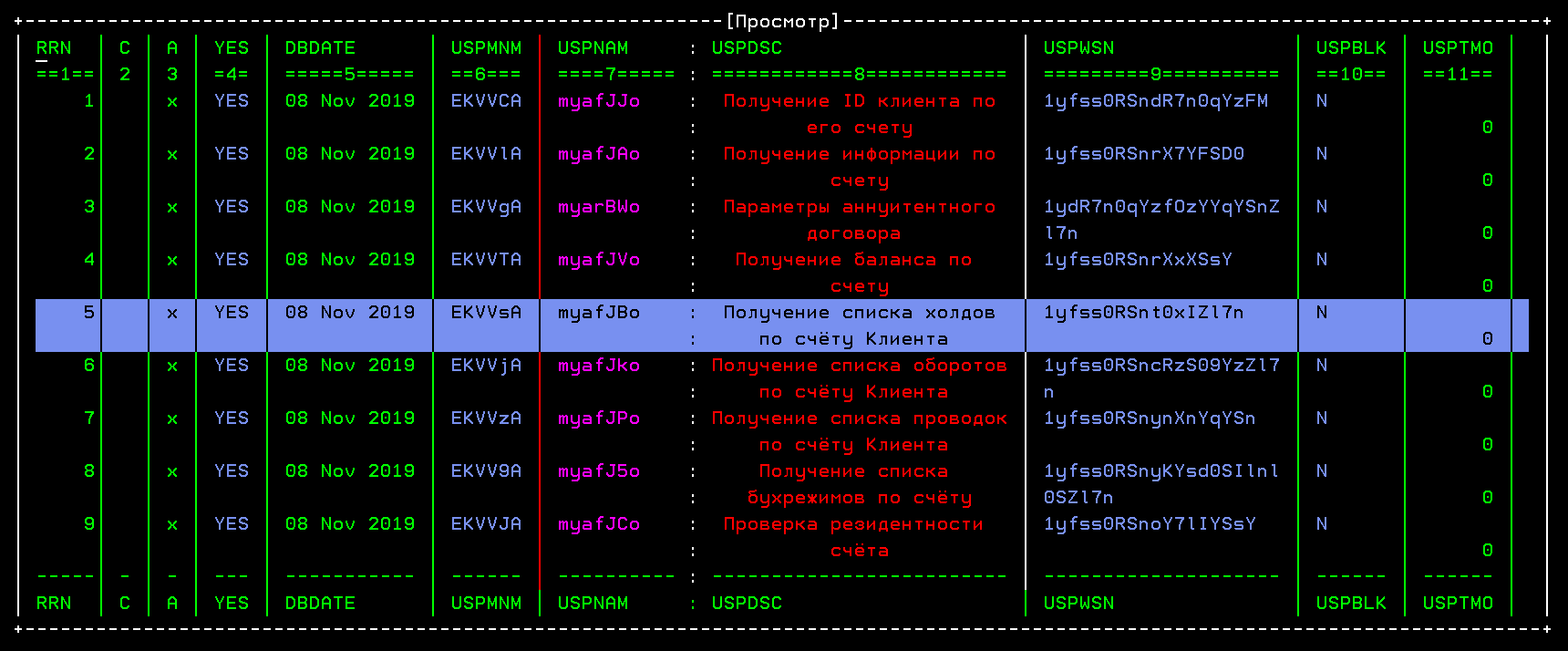Click the x mark in row 3
Viewport: 1568px width, 651px height.
click(x=172, y=208)
